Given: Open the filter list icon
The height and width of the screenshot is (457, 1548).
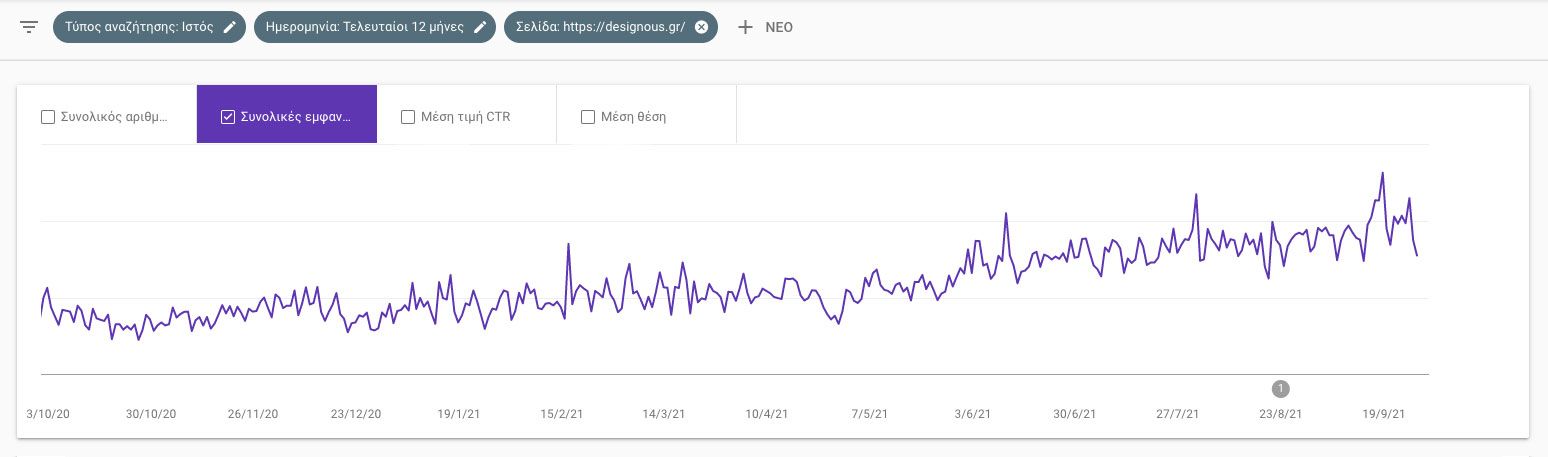Looking at the screenshot, I should click(x=29, y=27).
